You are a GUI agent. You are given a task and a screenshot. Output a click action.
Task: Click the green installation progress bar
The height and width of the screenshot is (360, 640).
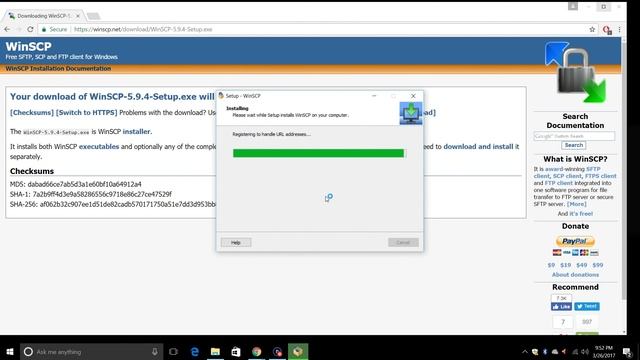318,153
